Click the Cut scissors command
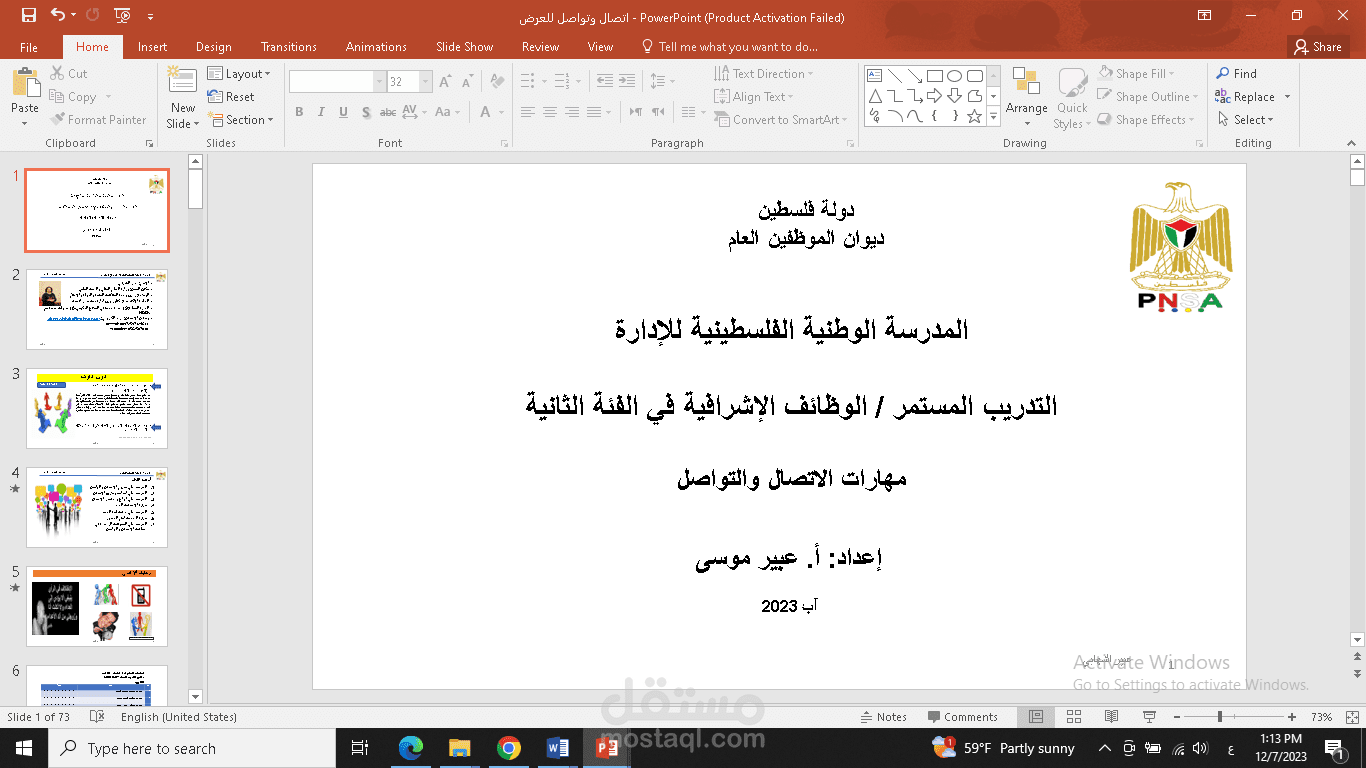 coord(69,74)
